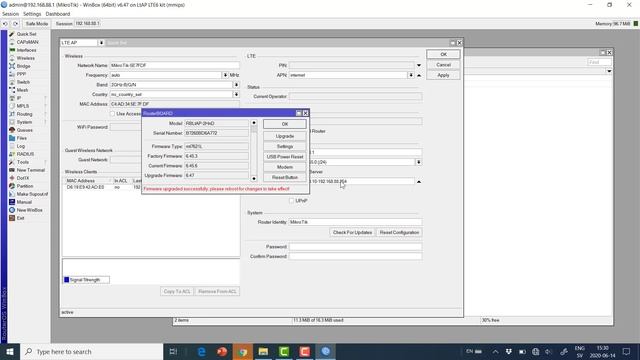Open the APN dropdown
Screen dimensions: 640x360
pyautogui.click(x=411, y=75)
